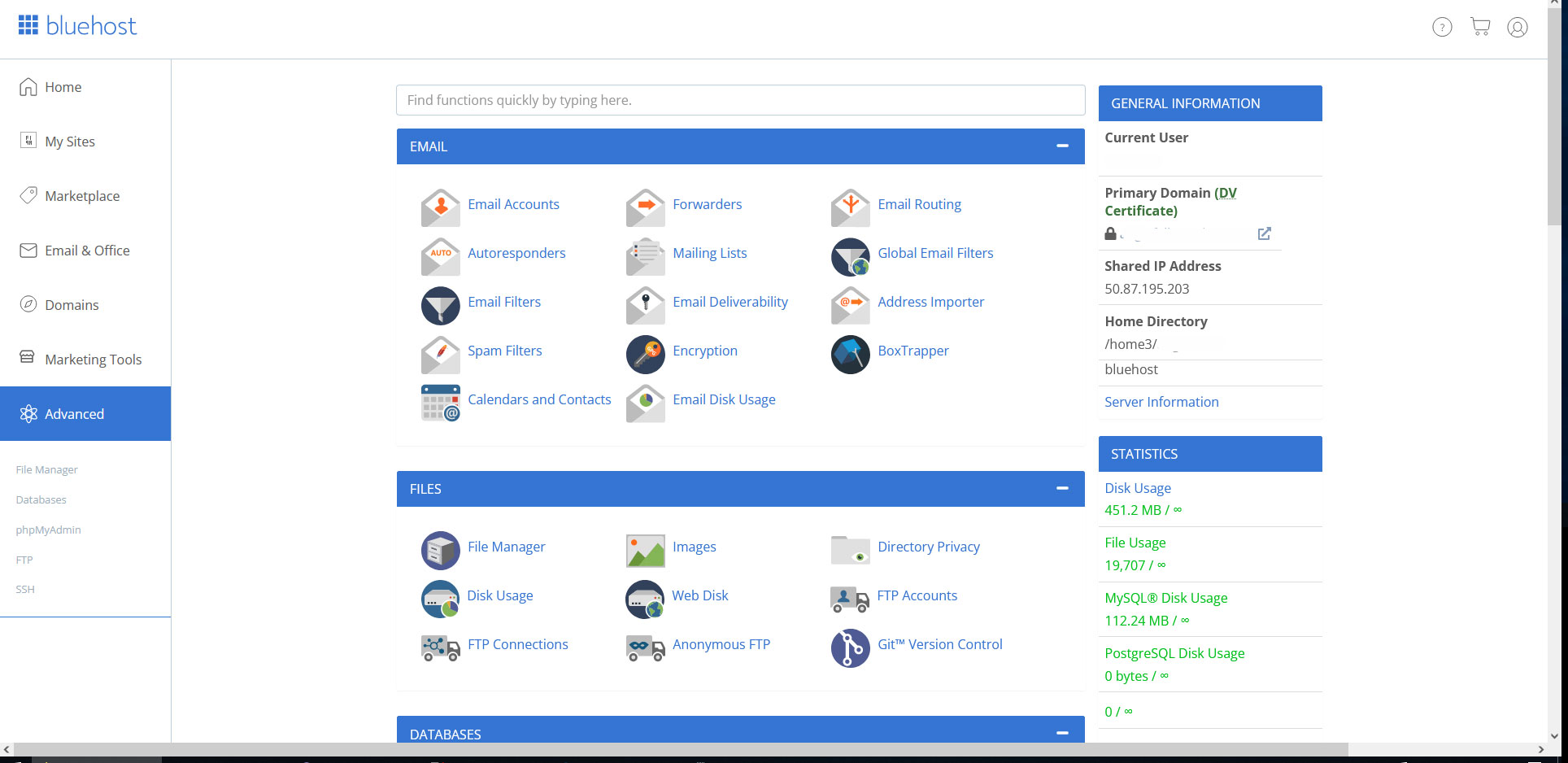Click the bluehost grid logo
Screen dimensions: 1568x763
point(28,25)
